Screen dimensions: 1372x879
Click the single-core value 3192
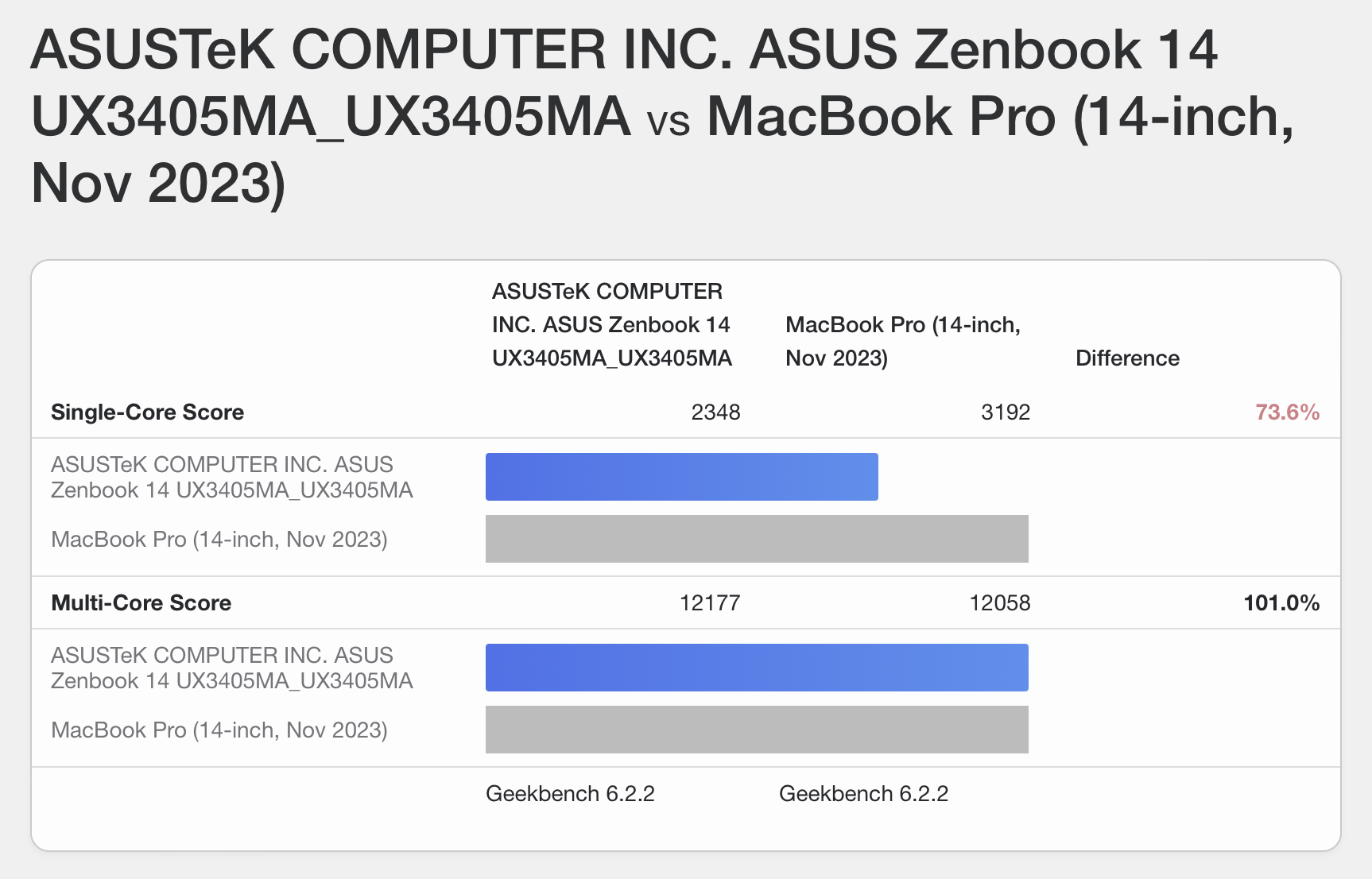(1006, 412)
